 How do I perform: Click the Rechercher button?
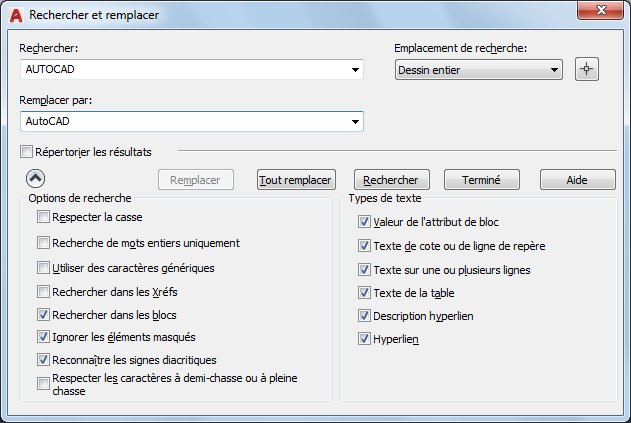pos(392,180)
